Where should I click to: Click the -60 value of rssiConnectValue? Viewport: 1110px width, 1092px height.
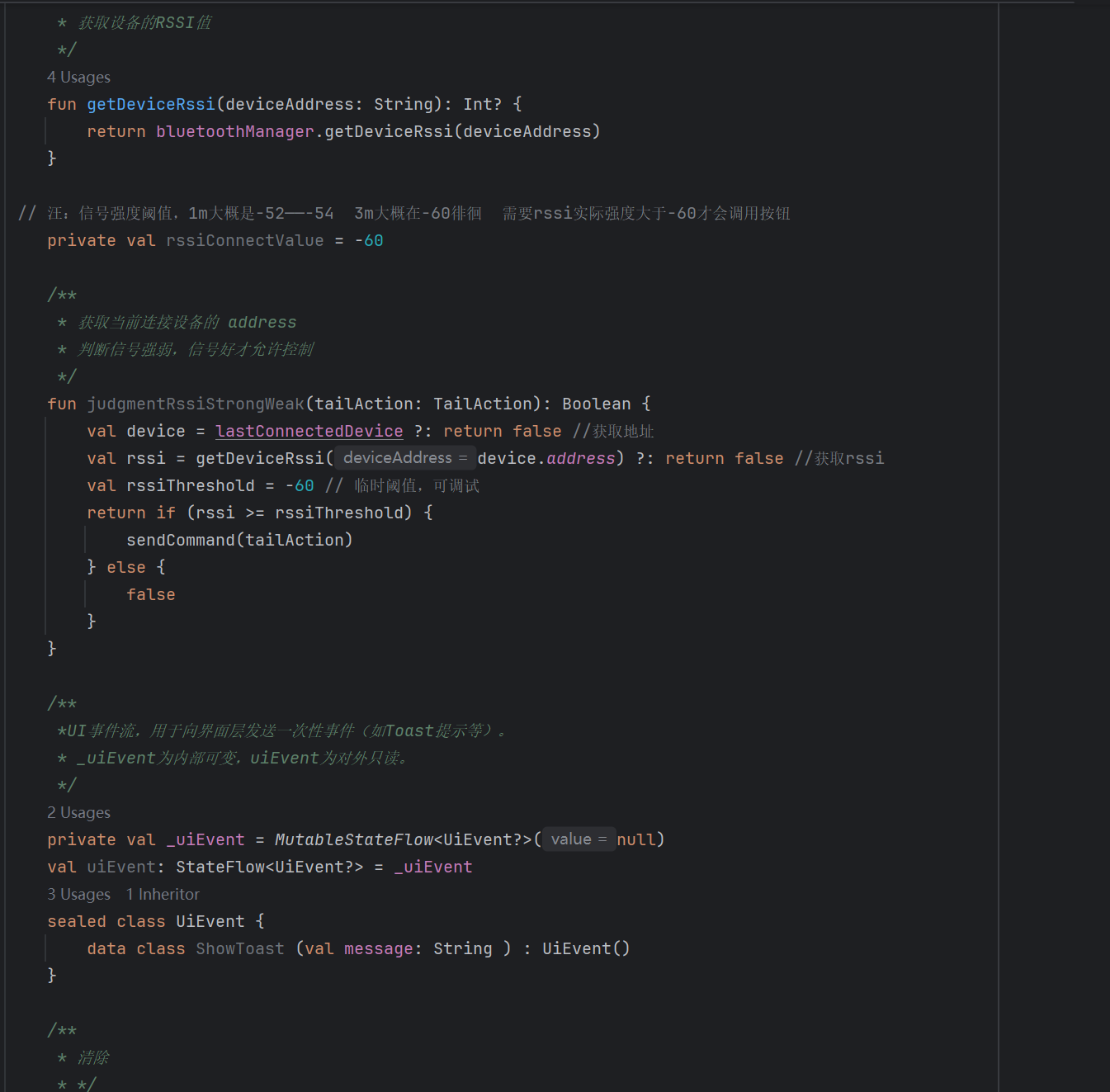369,240
